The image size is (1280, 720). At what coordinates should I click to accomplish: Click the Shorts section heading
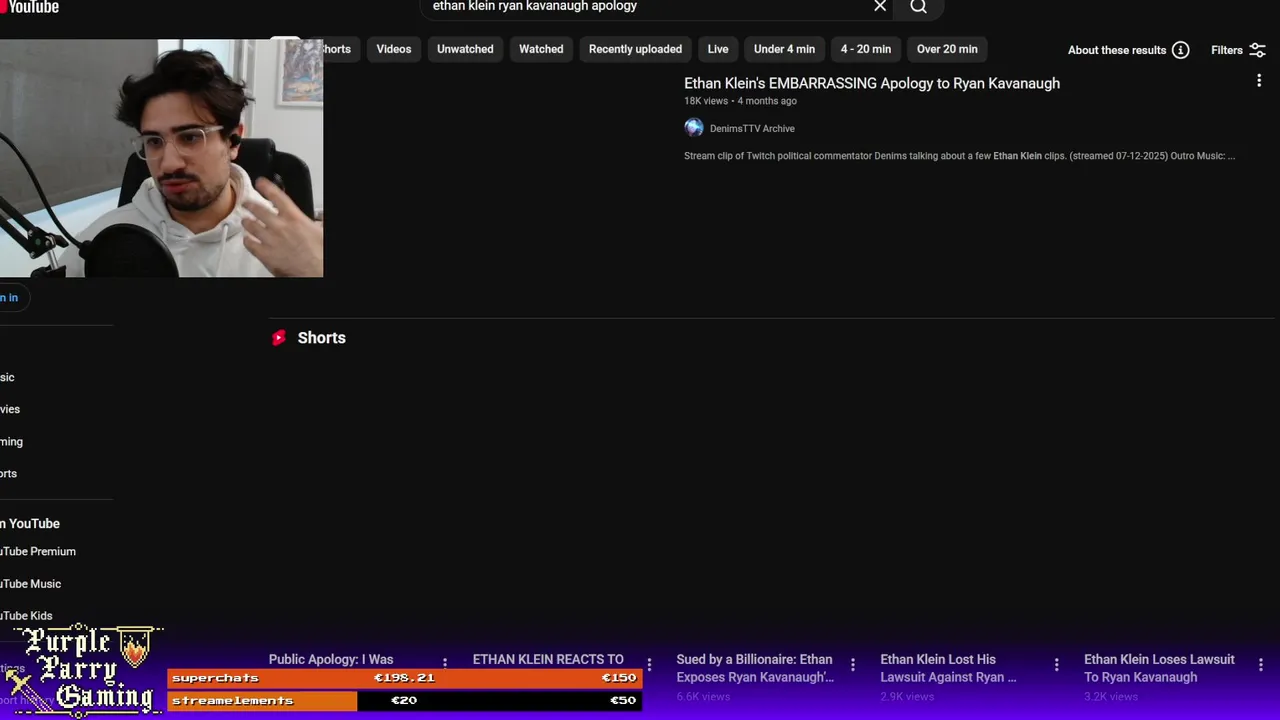[322, 338]
